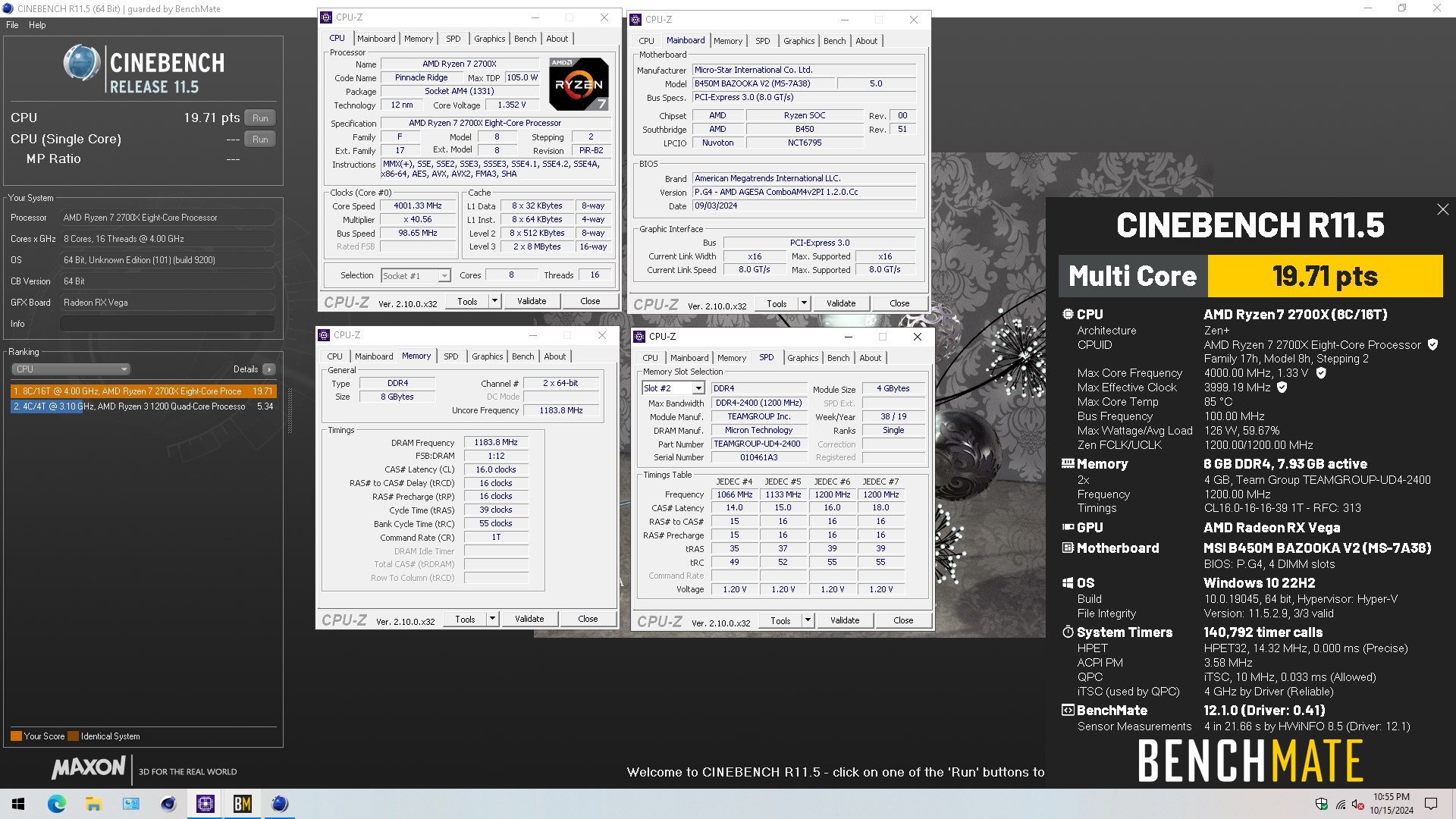Open the Cinebench File menu
This screenshot has height=819, width=1456.
[x=12, y=25]
